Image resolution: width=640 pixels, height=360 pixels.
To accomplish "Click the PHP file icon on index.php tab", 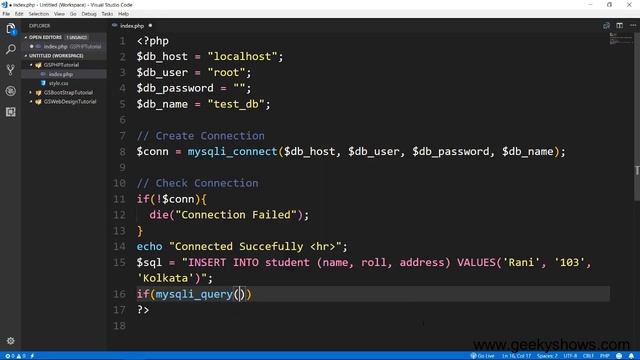I will (115, 25).
